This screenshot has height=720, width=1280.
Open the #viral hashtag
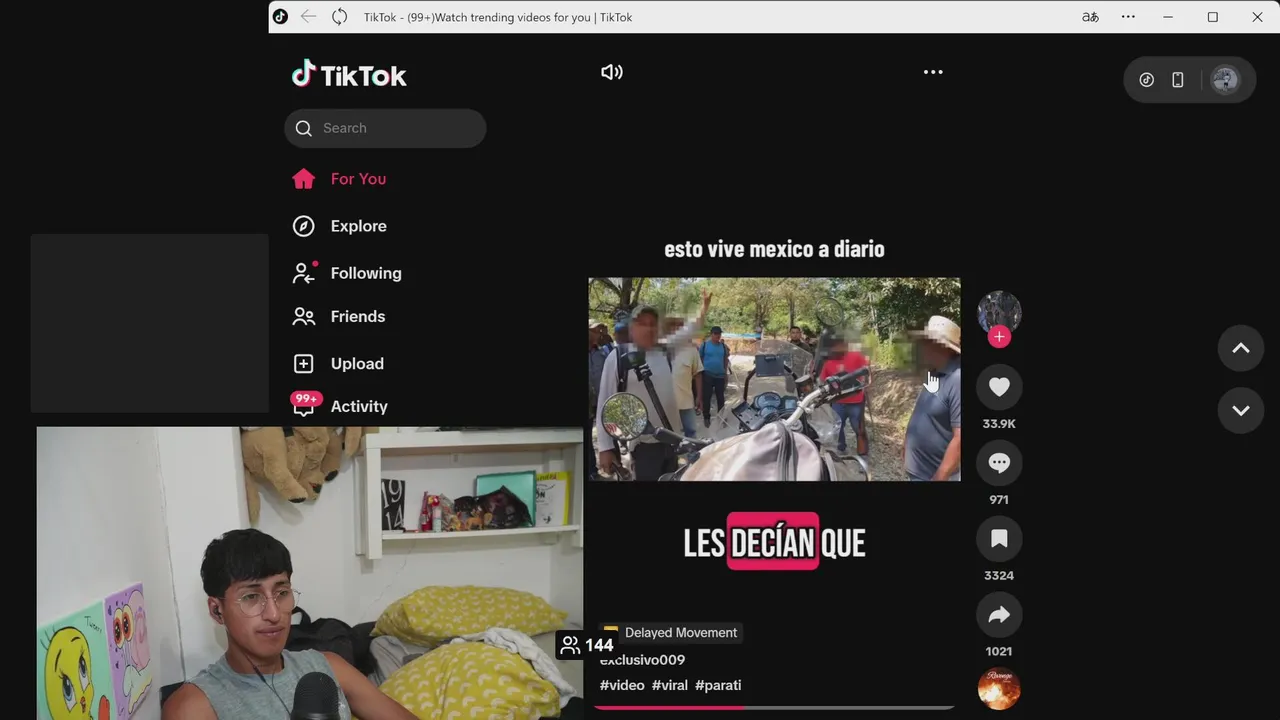tap(670, 685)
